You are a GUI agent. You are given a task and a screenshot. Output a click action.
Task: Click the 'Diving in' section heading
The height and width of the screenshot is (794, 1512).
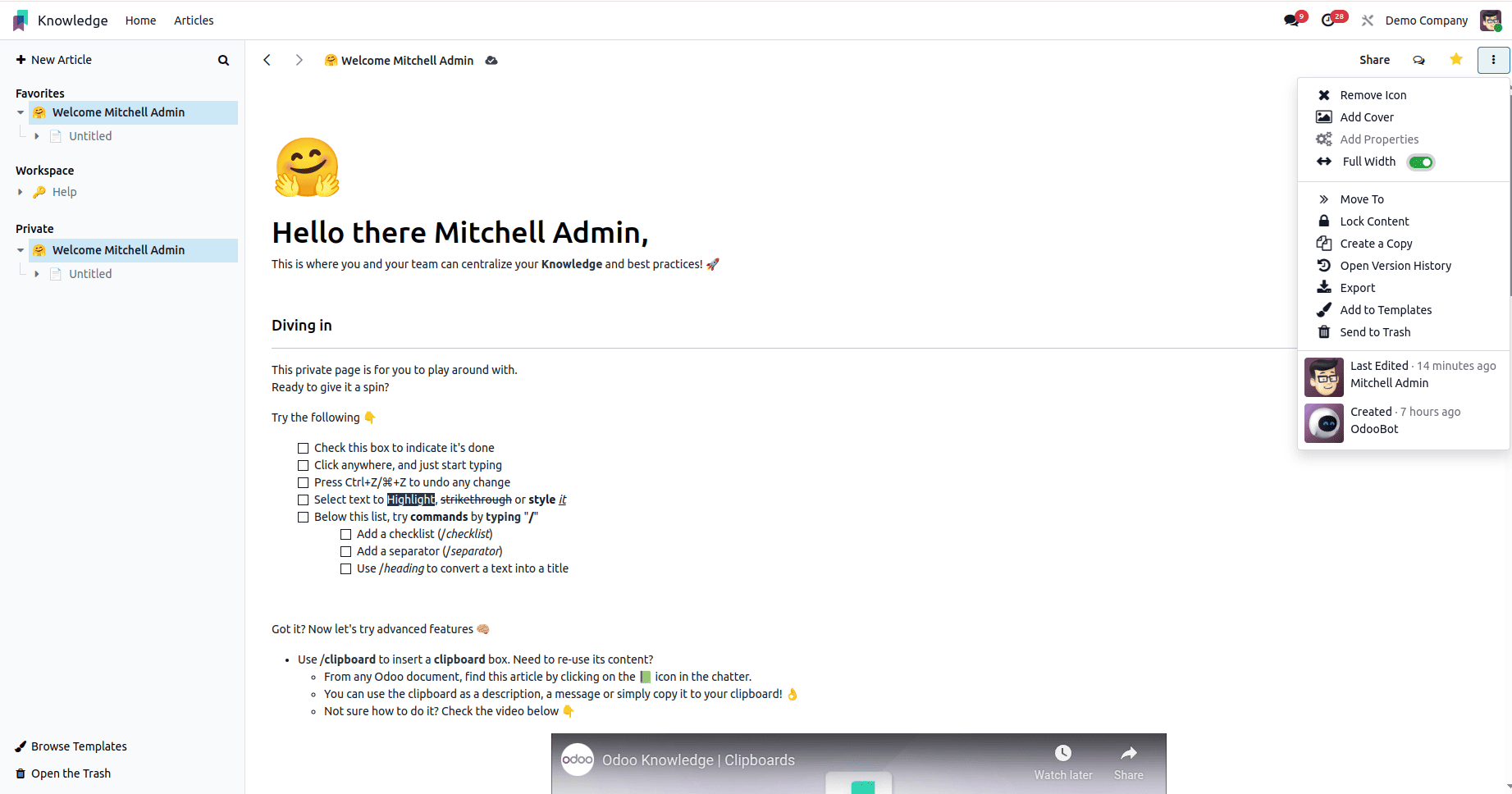[x=302, y=326]
